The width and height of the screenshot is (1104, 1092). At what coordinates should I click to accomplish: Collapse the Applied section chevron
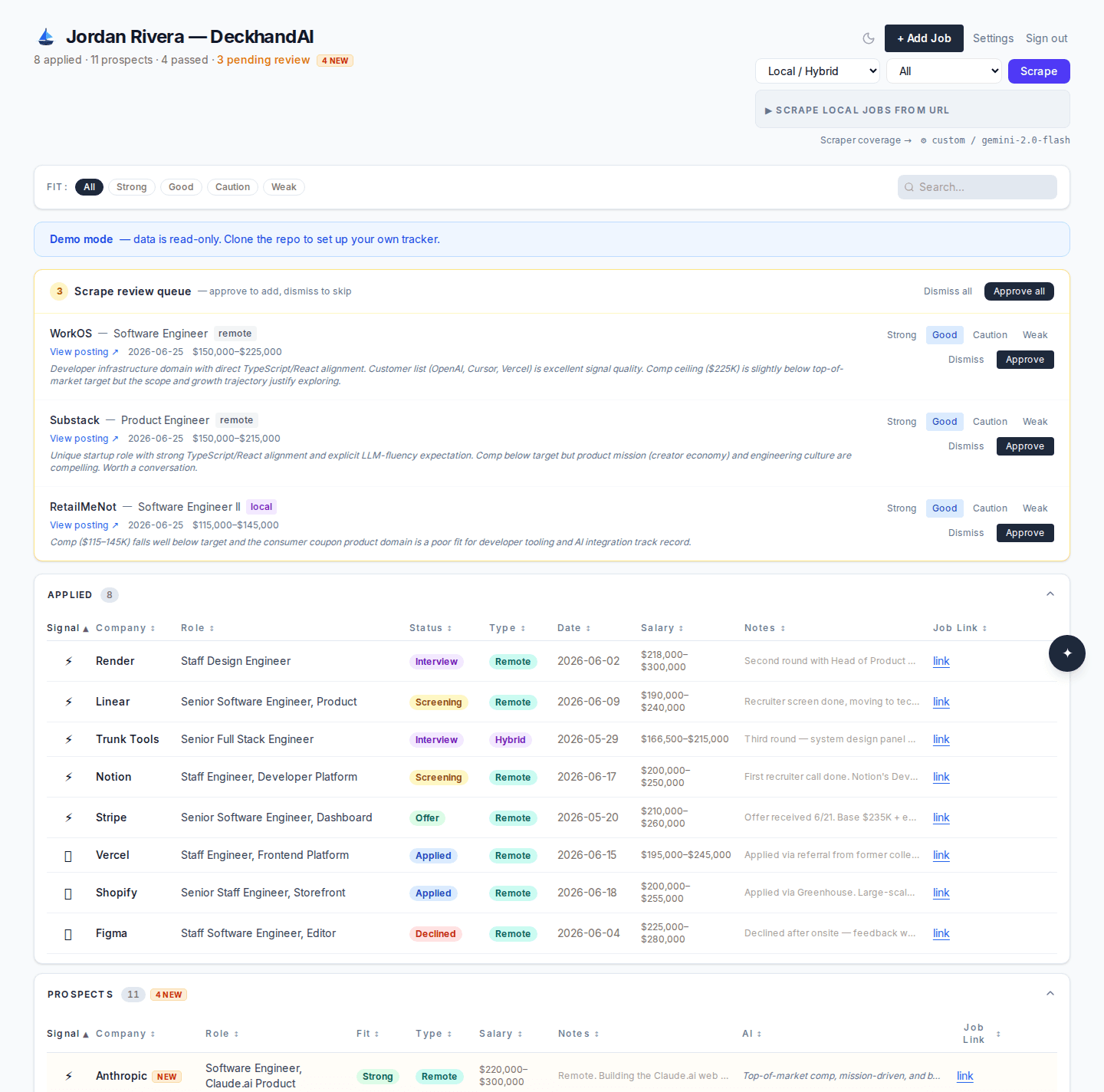(x=1050, y=594)
